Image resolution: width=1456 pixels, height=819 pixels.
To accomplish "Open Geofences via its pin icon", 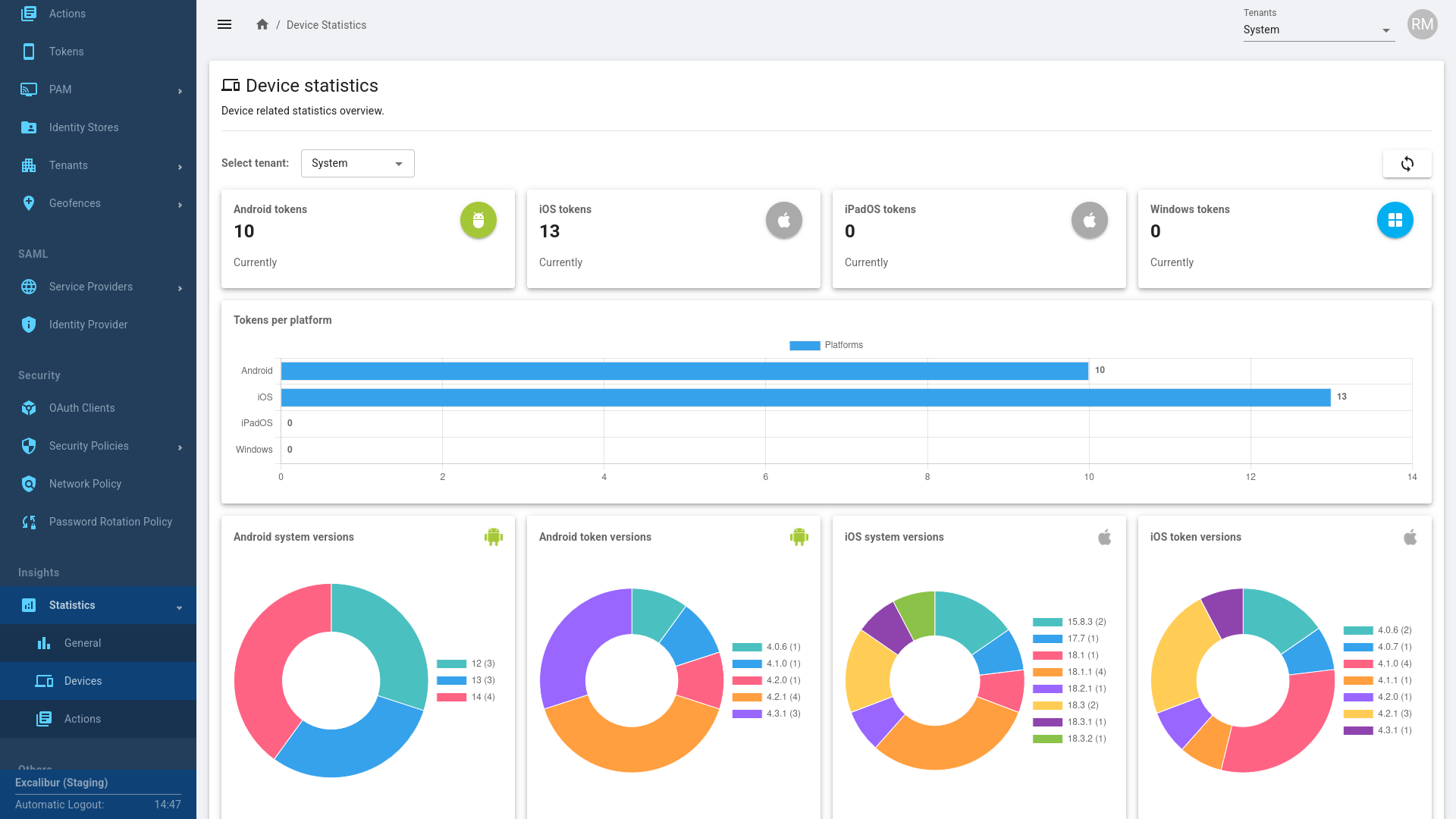I will pos(29,203).
